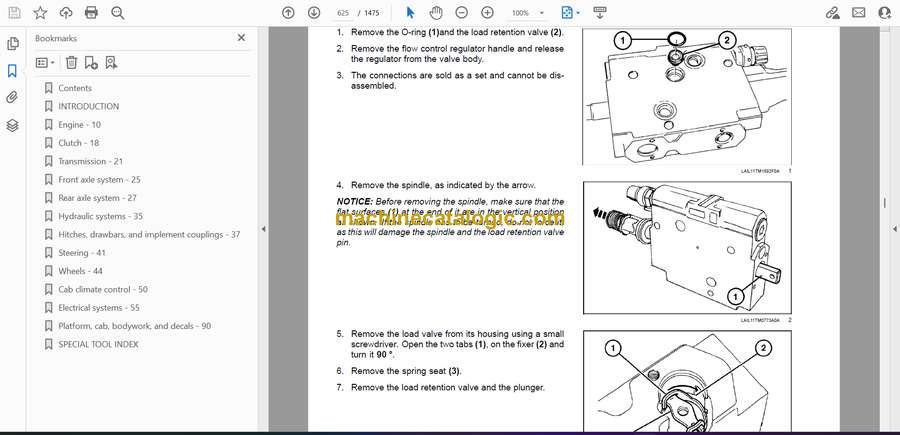
Task: Open Hitches, drawbars, and implement couplings bookmark
Action: (x=149, y=234)
